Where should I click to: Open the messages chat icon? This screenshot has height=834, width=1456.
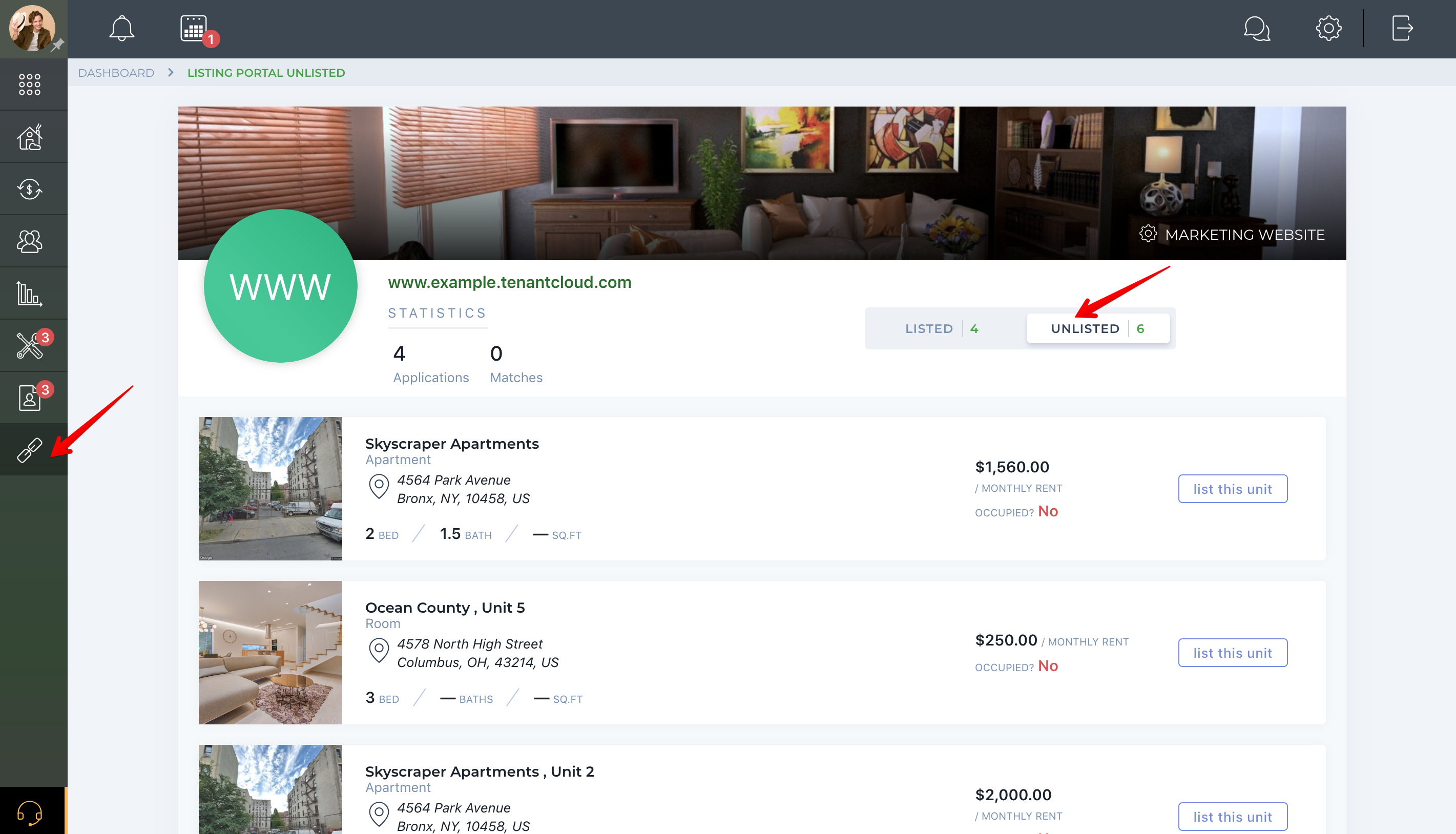(1257, 28)
